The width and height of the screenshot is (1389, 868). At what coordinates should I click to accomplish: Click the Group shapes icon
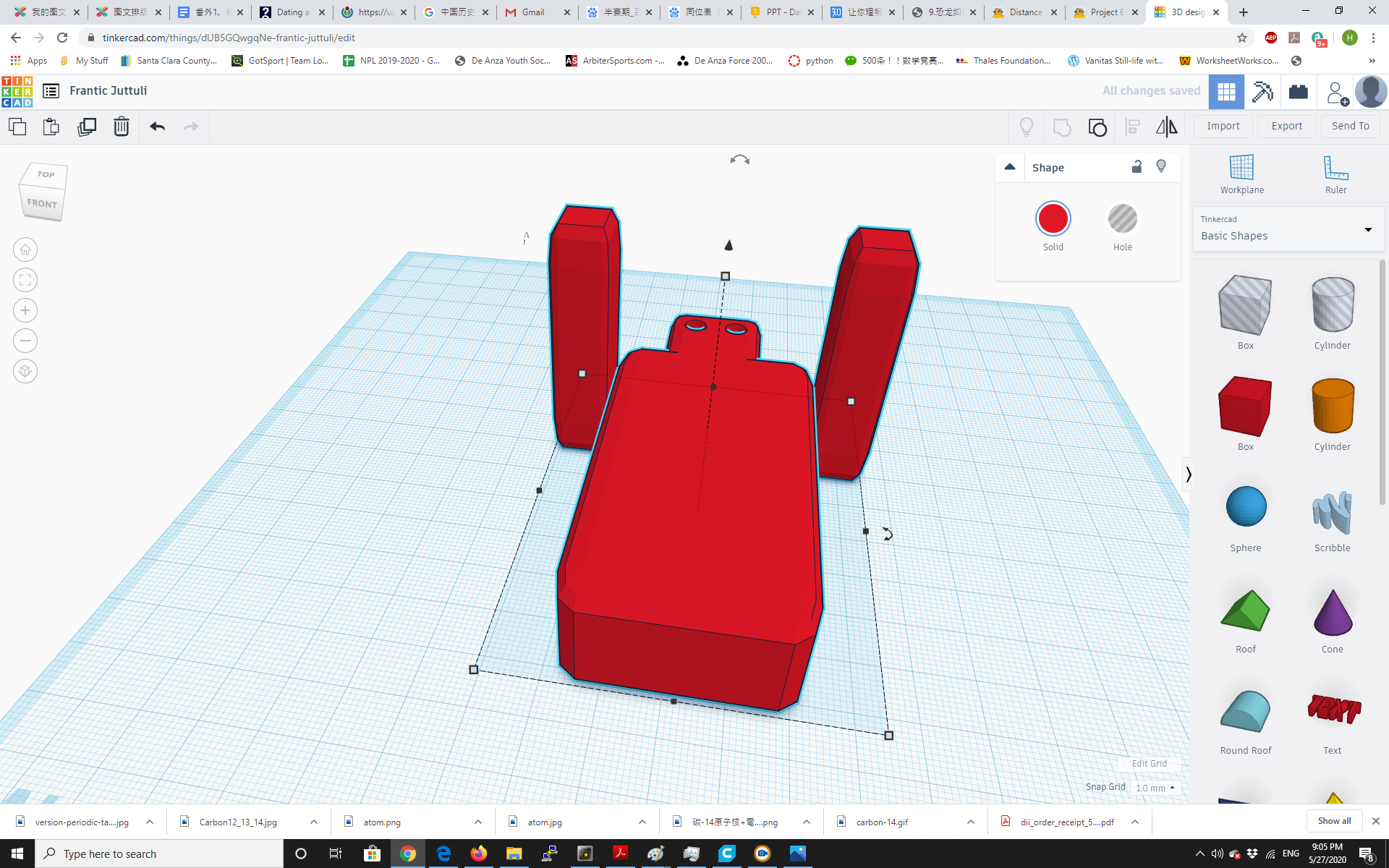coord(1062,127)
